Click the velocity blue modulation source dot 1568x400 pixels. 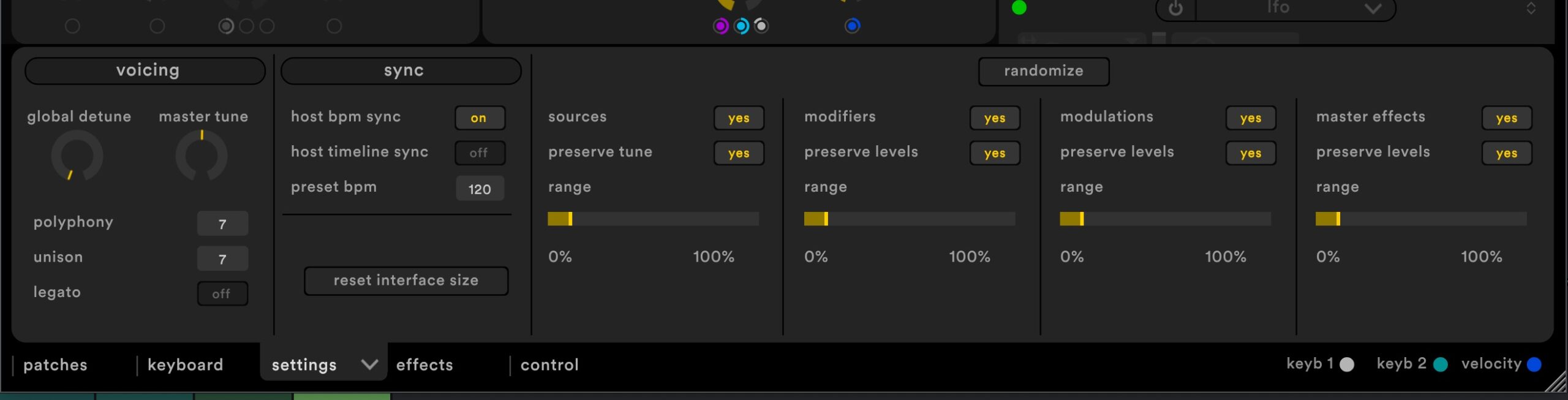point(1534,364)
